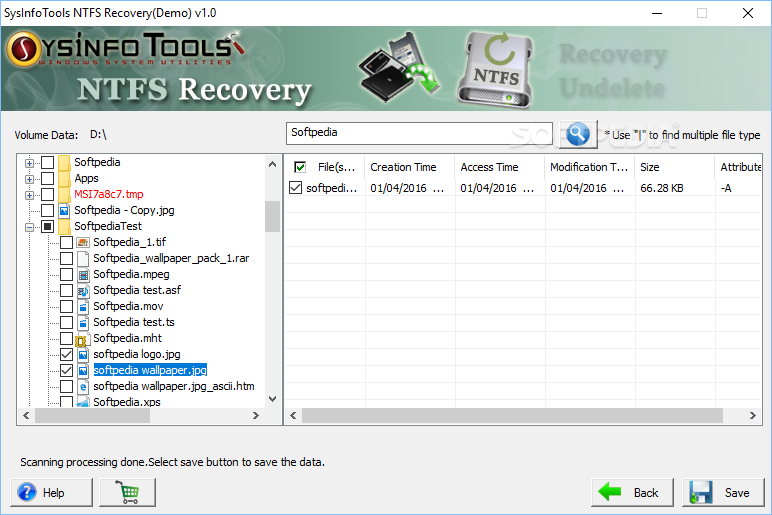Click tree panel horizontal scroll left arrow
The image size is (772, 515).
click(26, 416)
